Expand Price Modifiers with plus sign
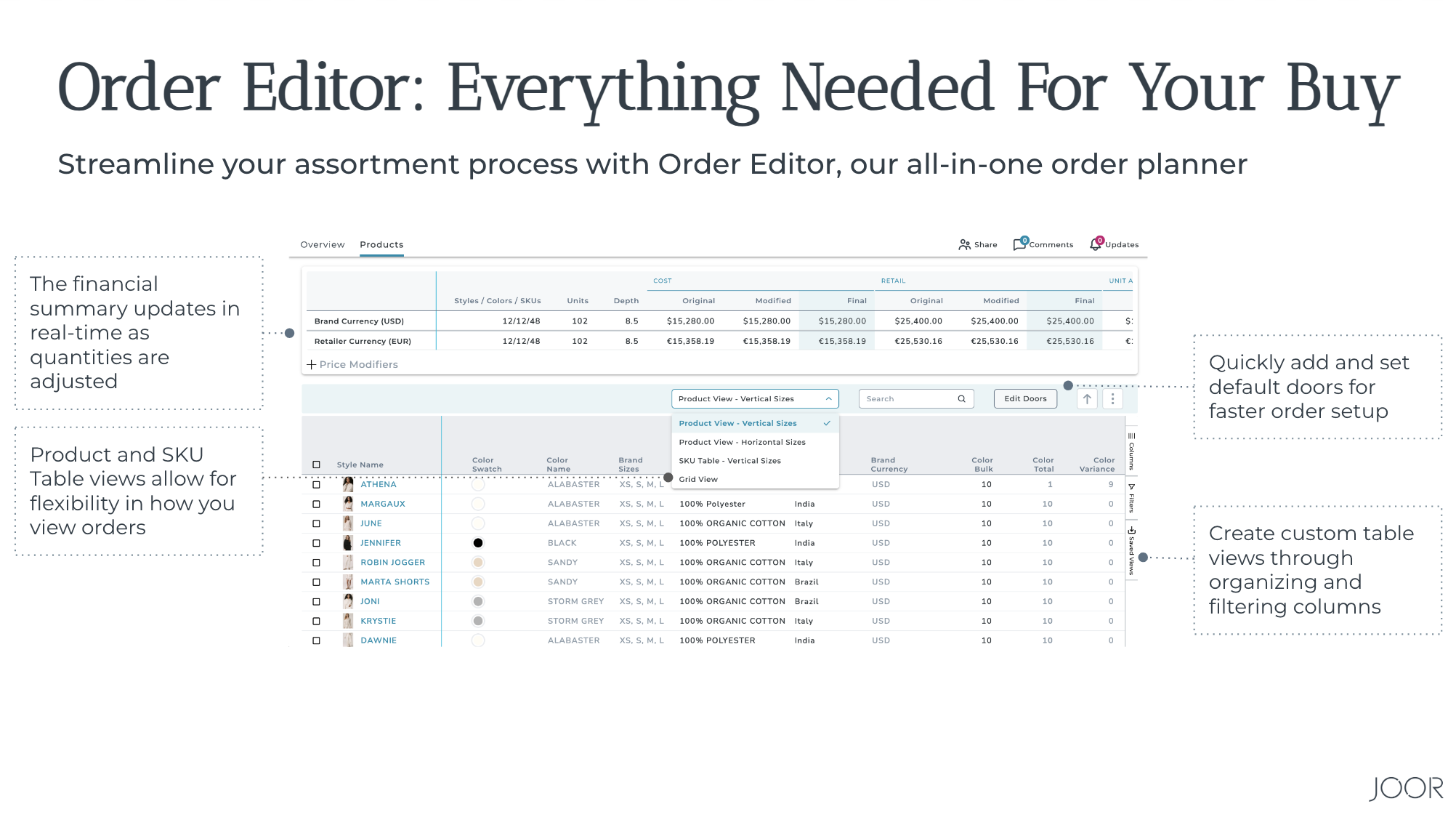 pos(311,365)
